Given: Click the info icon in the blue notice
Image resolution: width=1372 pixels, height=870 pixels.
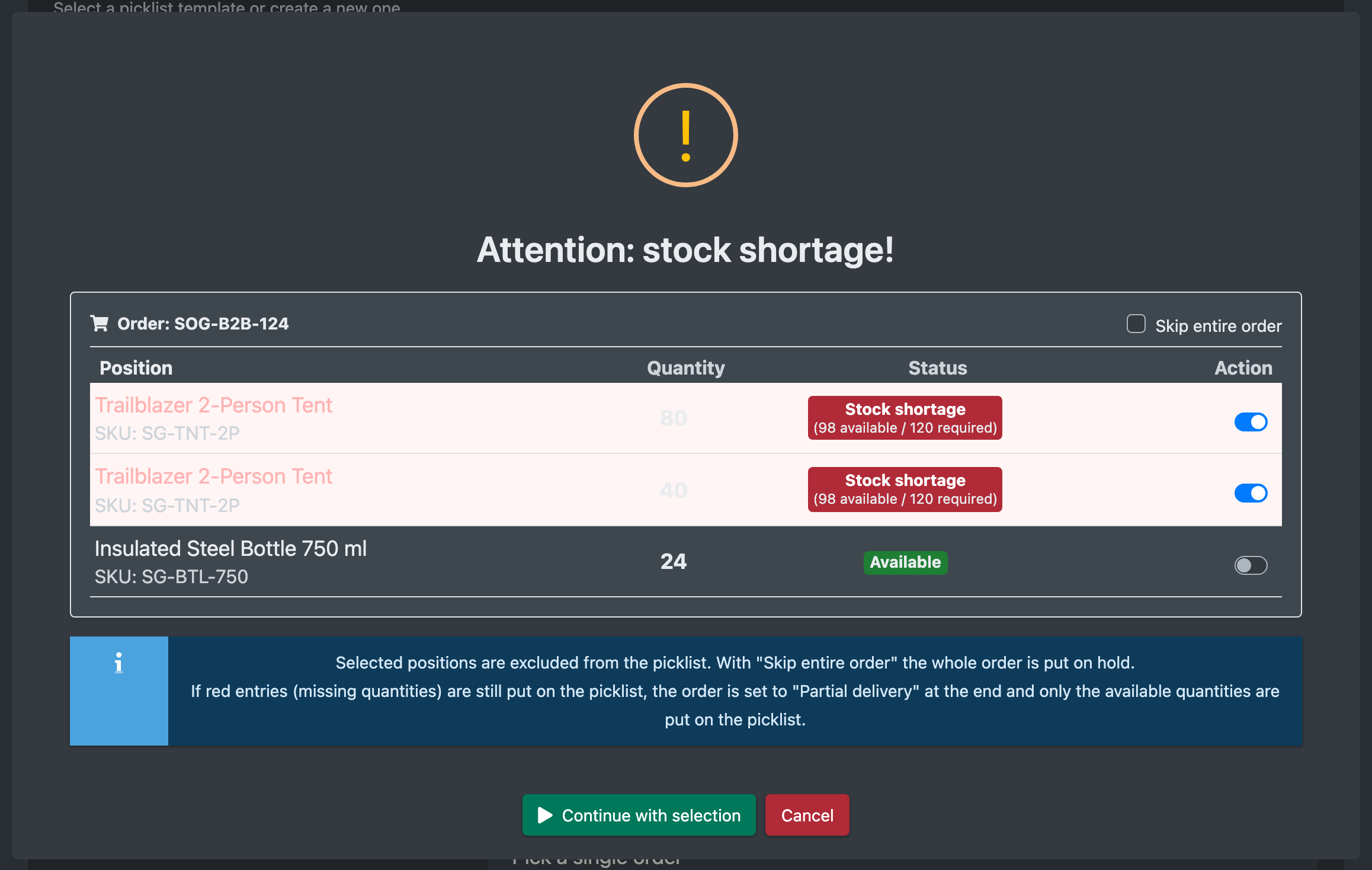Looking at the screenshot, I should (x=118, y=663).
